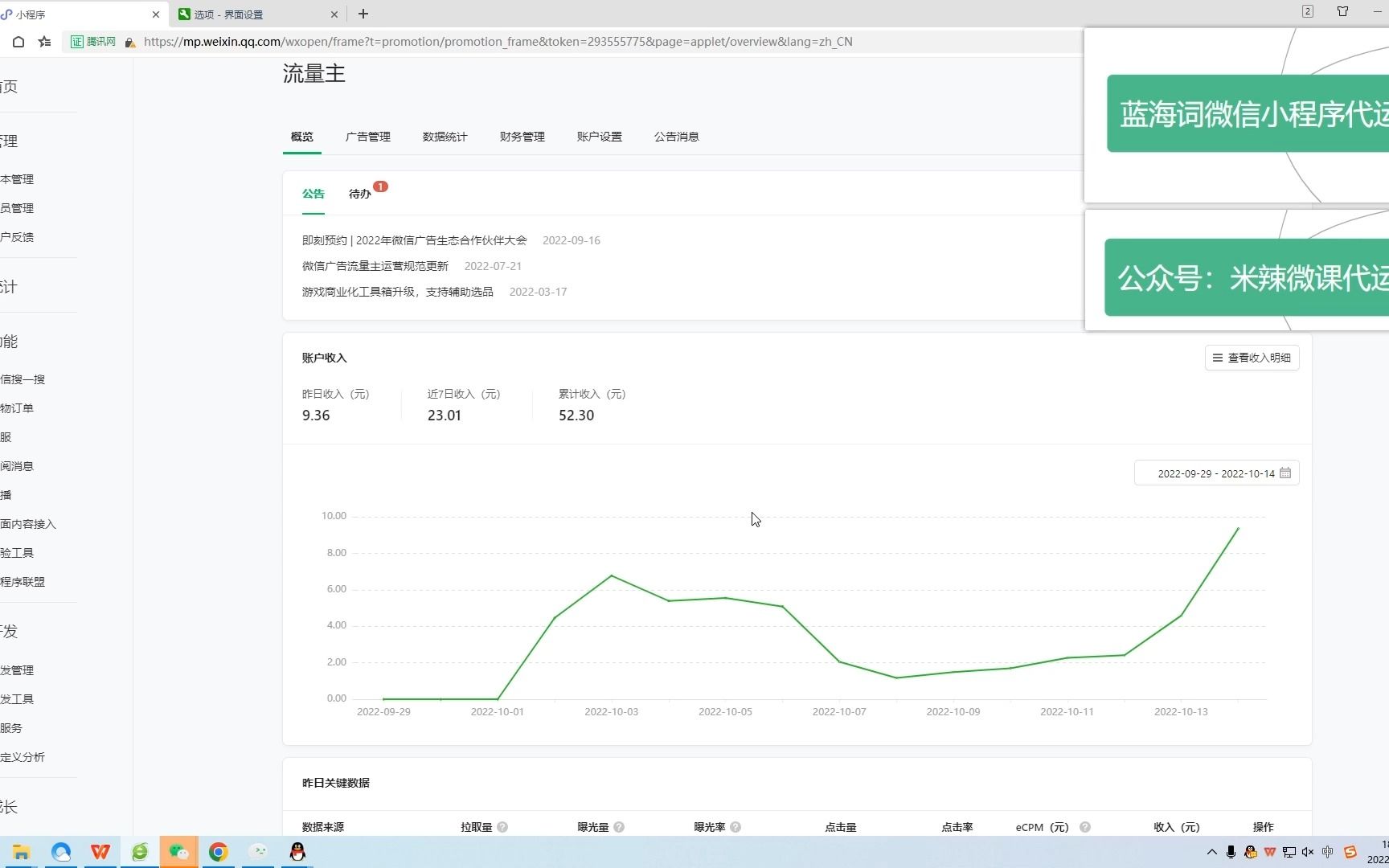Switch to the 待办 sub-tab
1389x868 pixels.
[360, 194]
